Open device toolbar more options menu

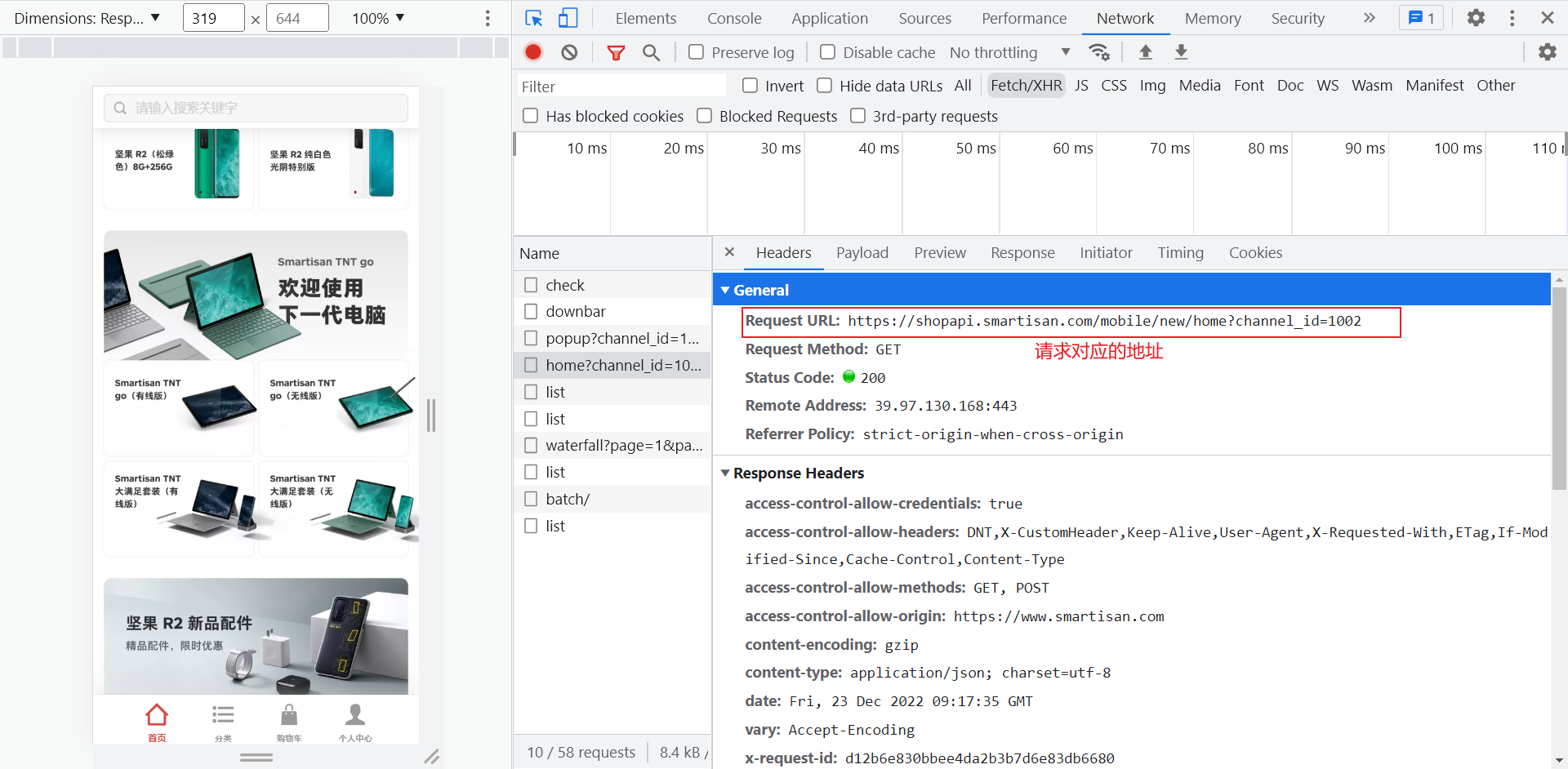pos(488,18)
